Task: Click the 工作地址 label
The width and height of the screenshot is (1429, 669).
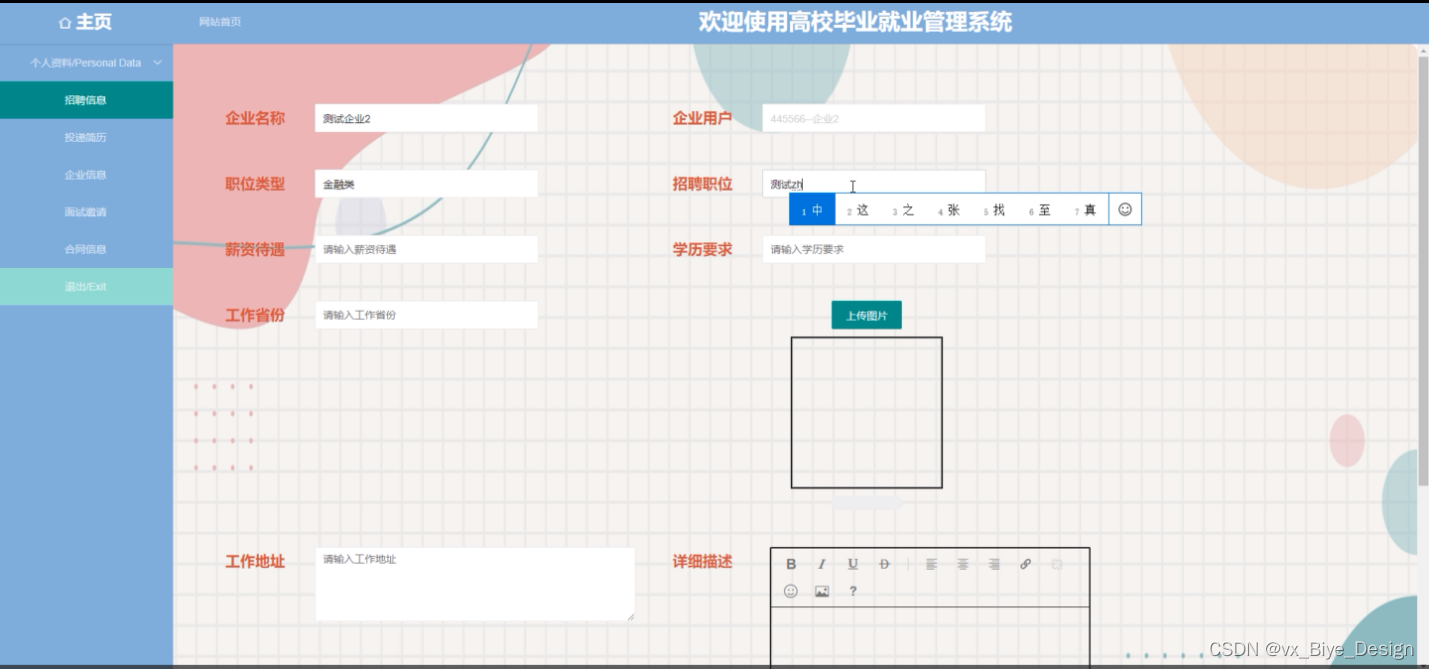Action: (x=255, y=562)
